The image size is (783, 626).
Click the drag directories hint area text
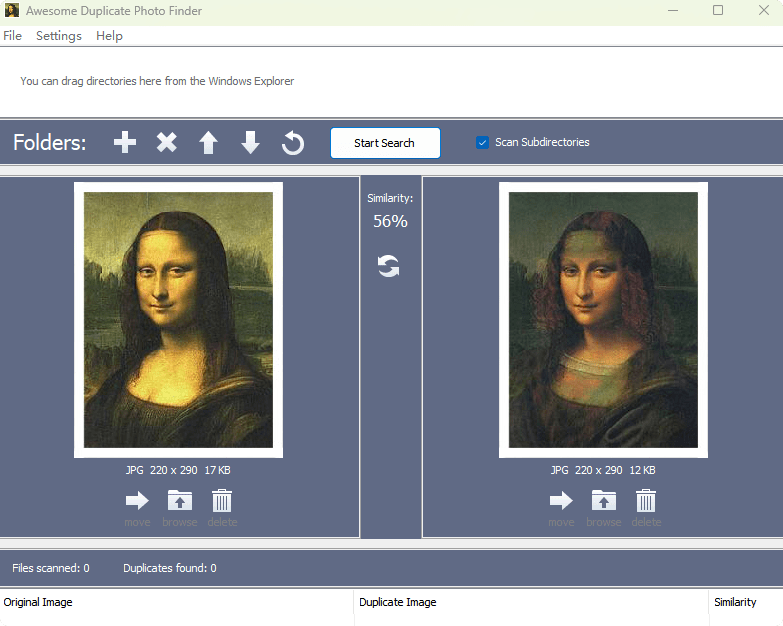pos(157,81)
